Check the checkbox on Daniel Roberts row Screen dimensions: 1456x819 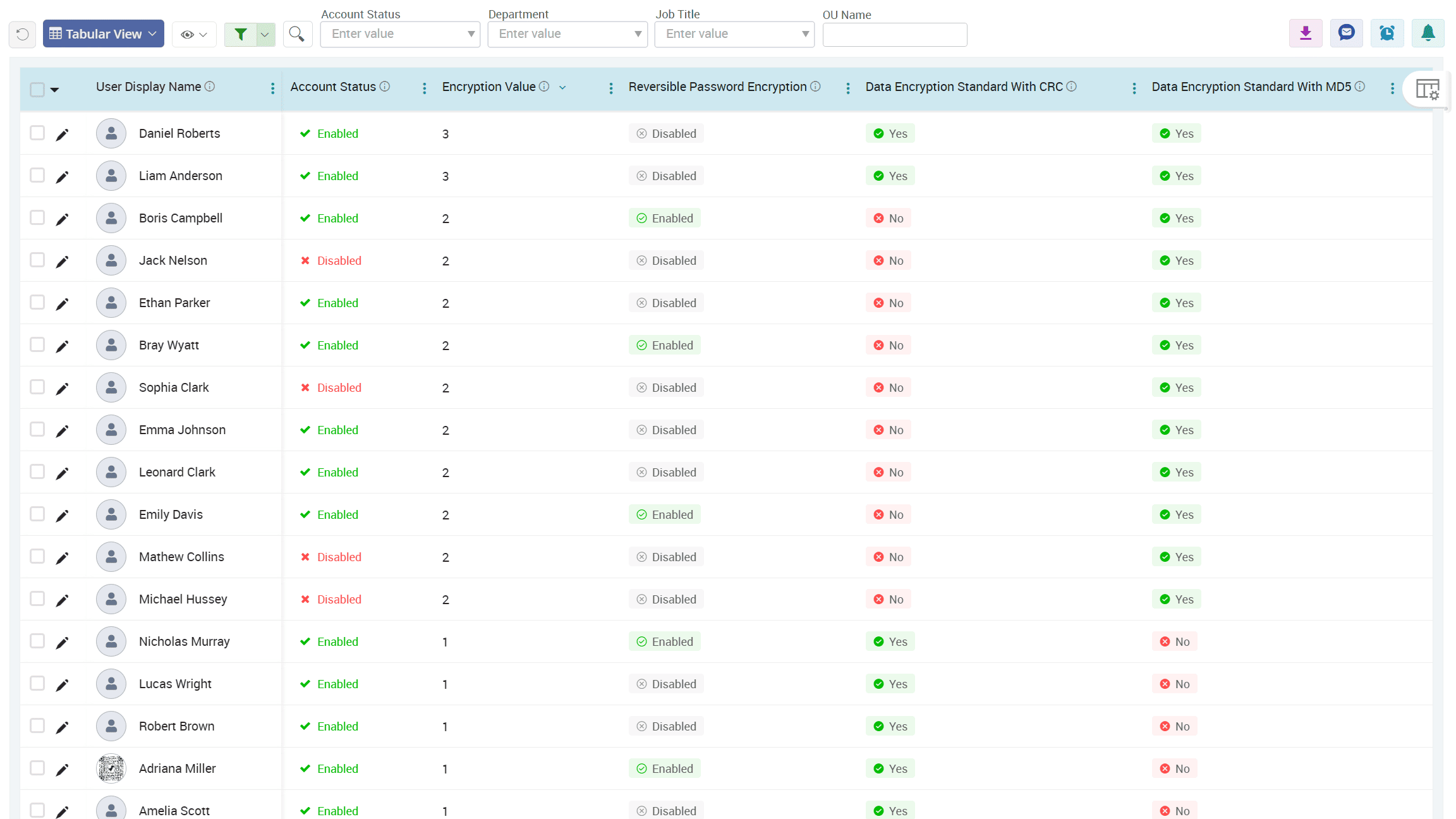37,133
